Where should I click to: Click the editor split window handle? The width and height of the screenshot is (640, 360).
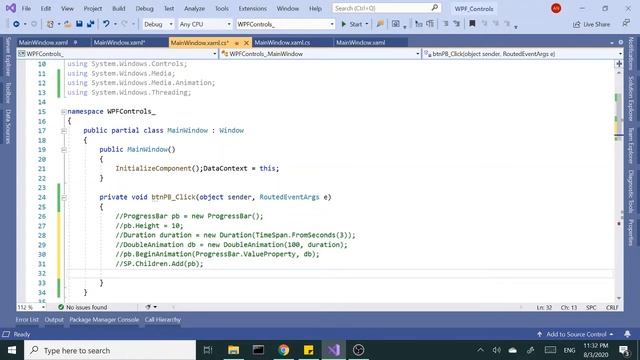tap(619, 64)
